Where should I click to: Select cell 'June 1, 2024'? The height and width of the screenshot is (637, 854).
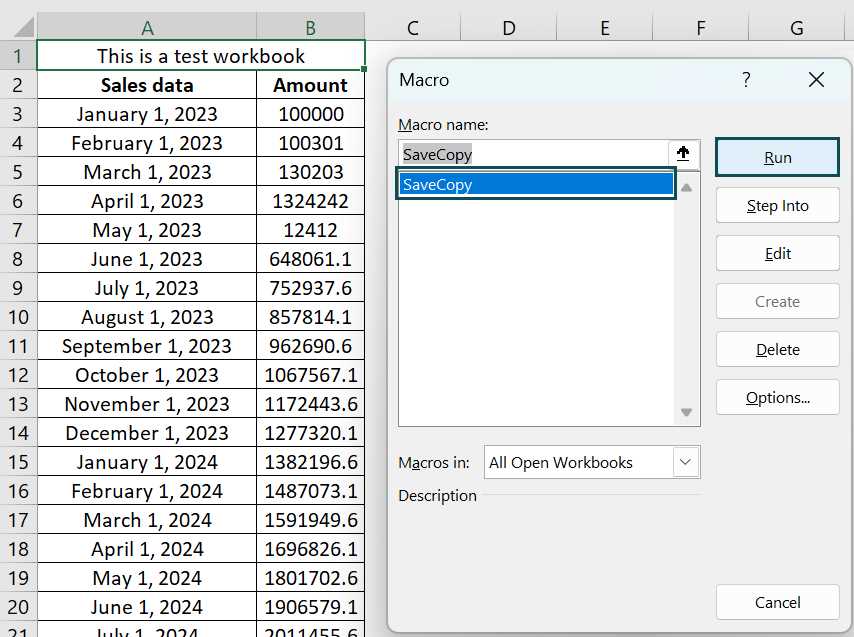click(x=147, y=607)
